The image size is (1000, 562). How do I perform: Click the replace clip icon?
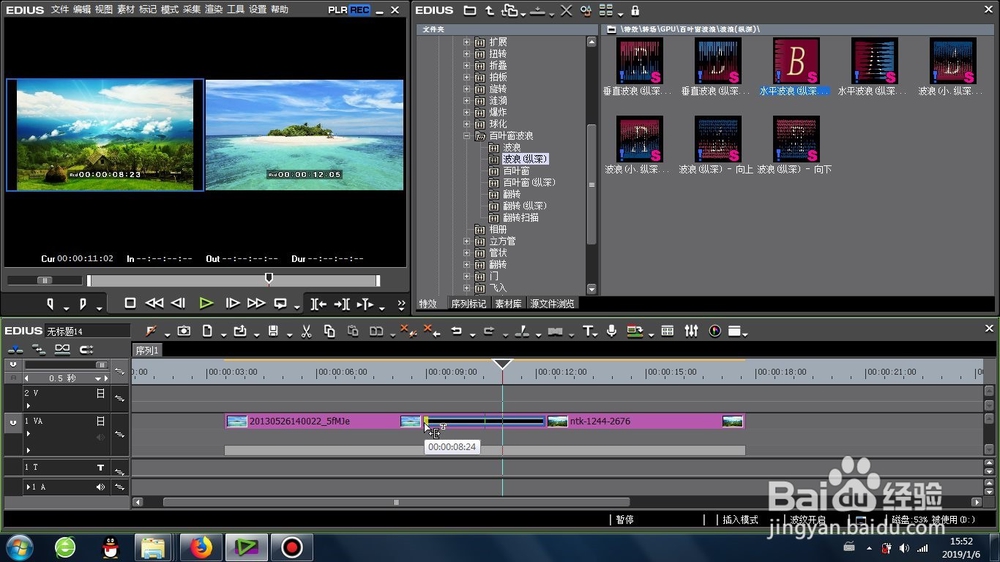(x=376, y=331)
